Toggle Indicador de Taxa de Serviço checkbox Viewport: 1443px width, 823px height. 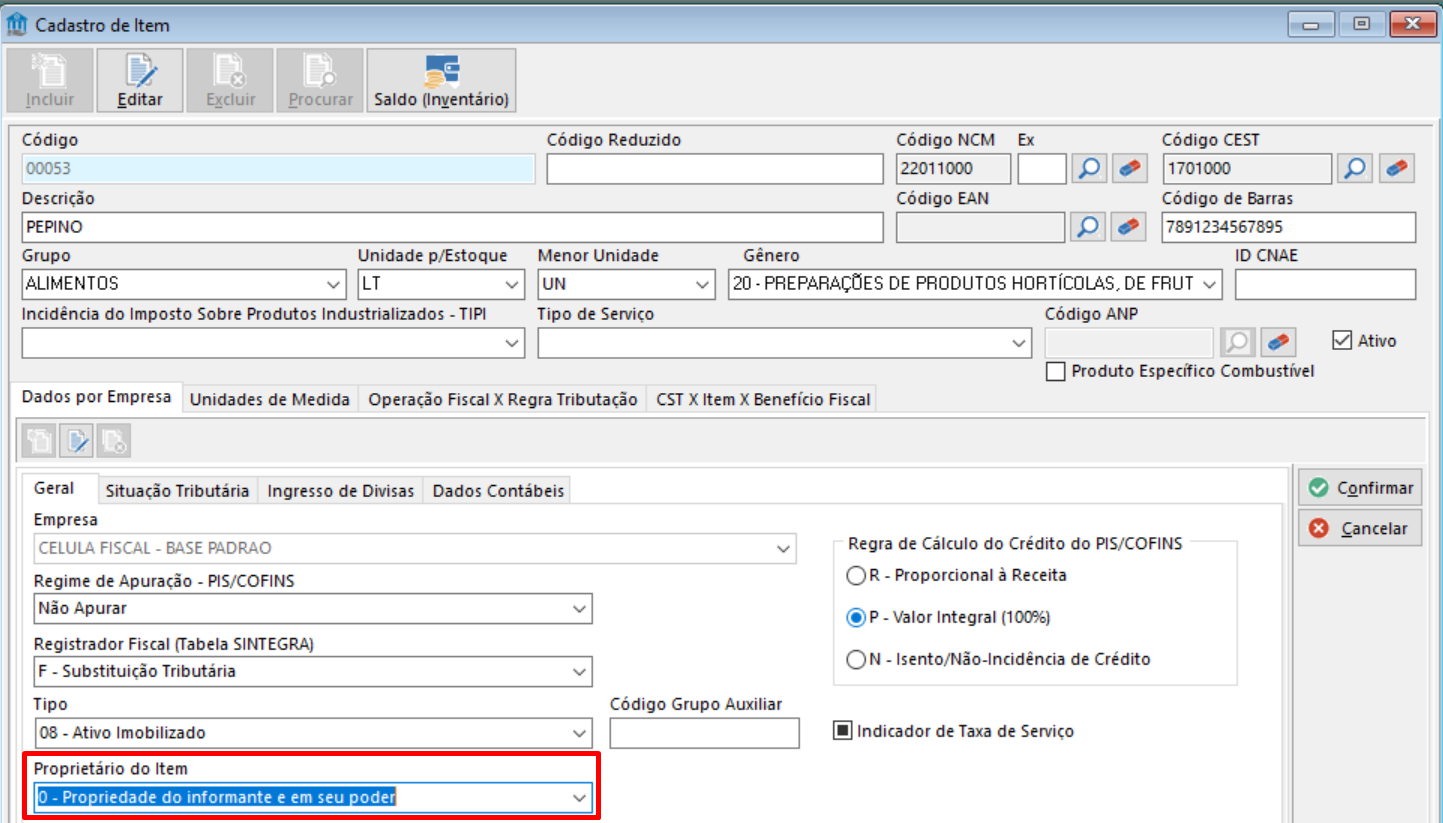tap(842, 731)
